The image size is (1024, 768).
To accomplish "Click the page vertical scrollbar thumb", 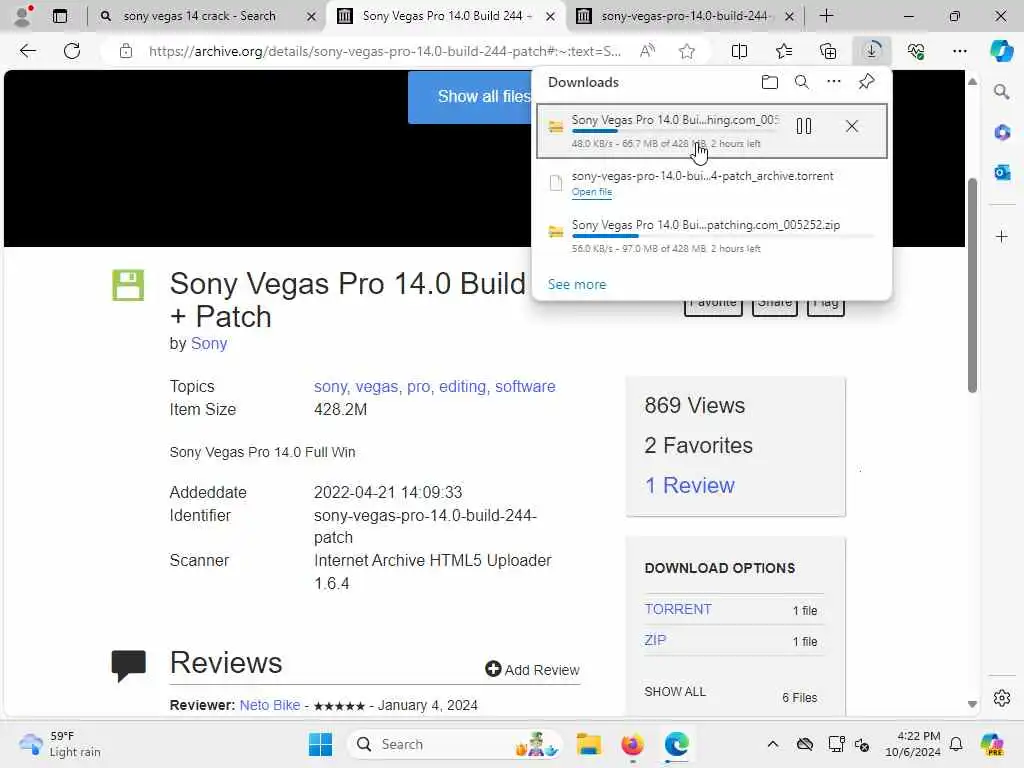I will pos(972,285).
